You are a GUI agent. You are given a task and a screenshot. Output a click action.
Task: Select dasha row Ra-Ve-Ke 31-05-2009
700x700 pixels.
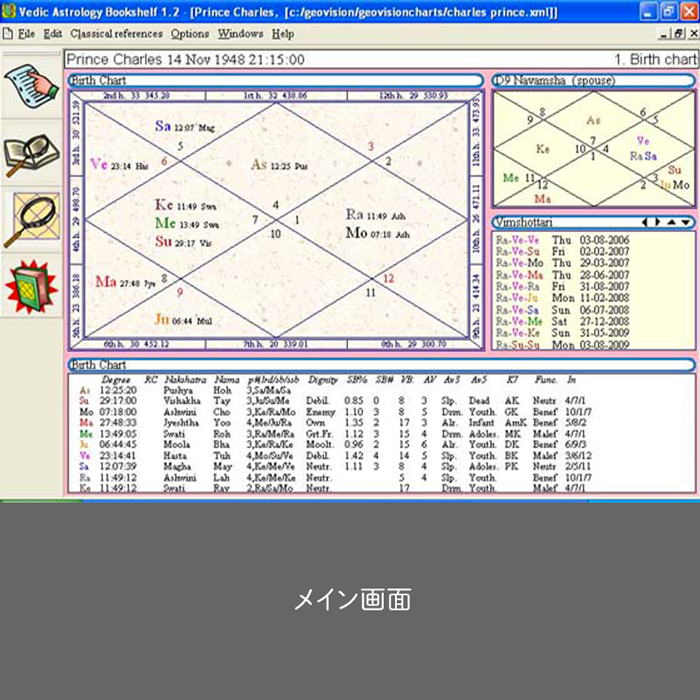(562, 333)
